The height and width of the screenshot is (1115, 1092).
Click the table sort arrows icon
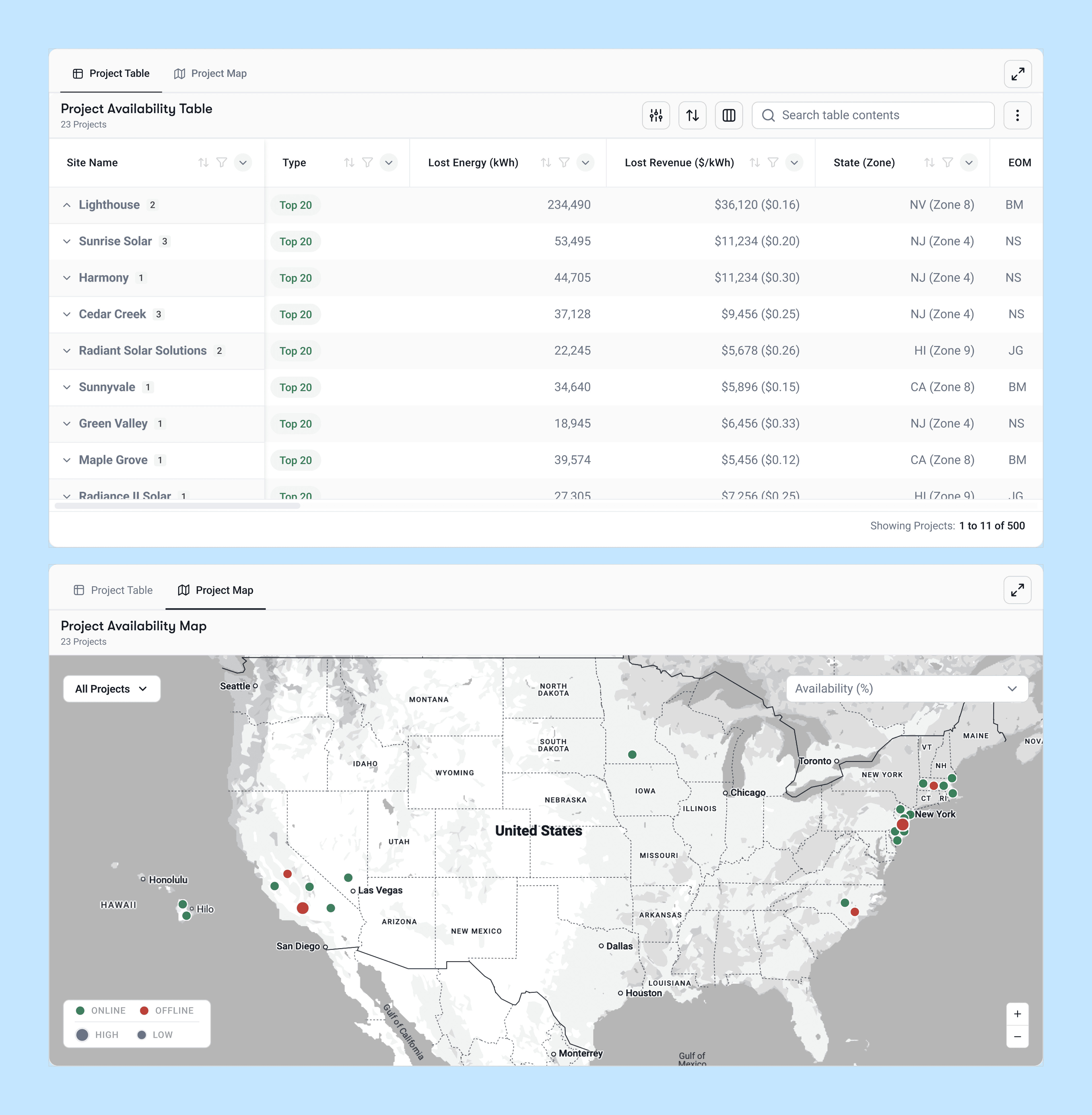pos(692,115)
